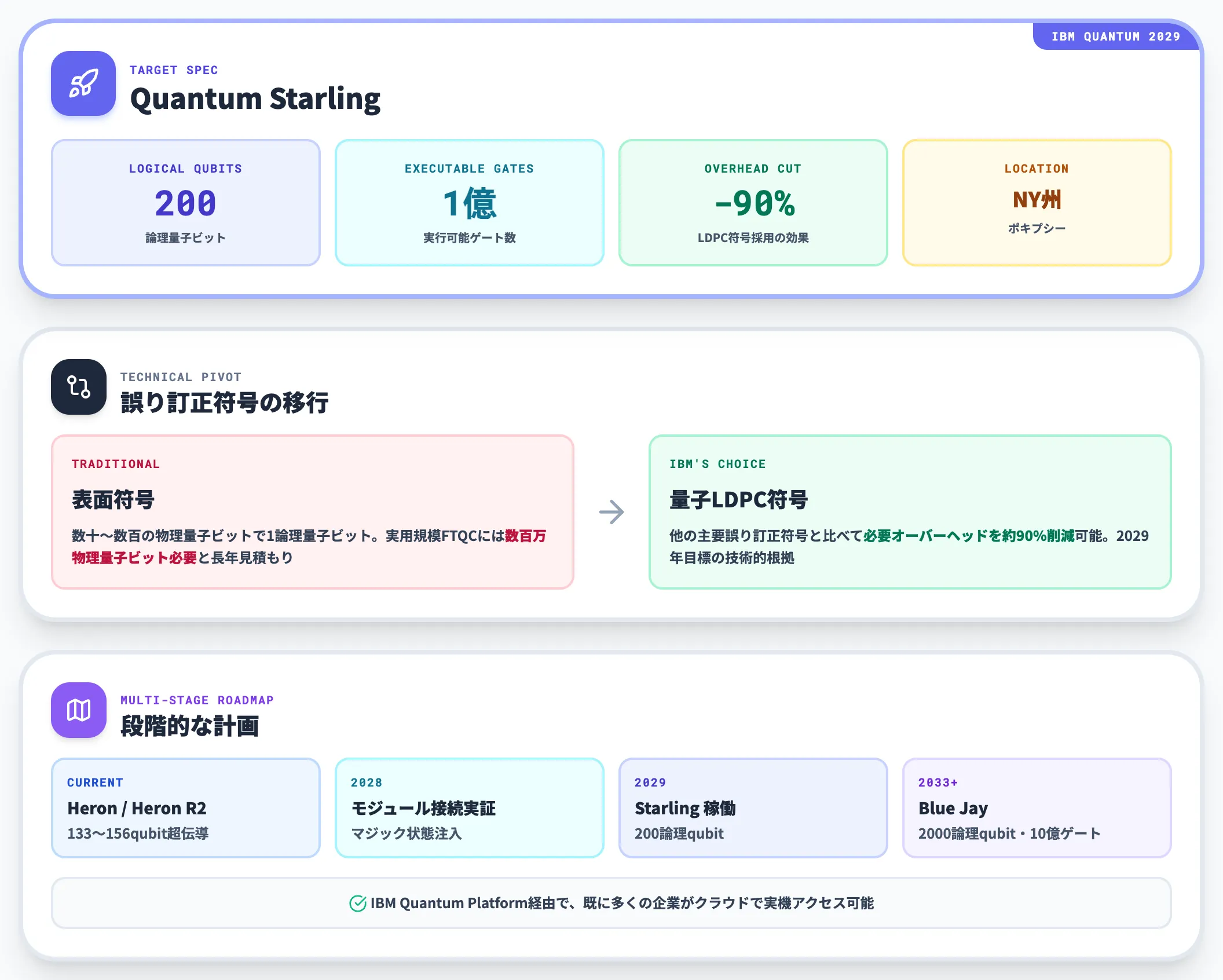Click the purple map icon for roadmap
This screenshot has width=1223, height=980.
point(79,710)
